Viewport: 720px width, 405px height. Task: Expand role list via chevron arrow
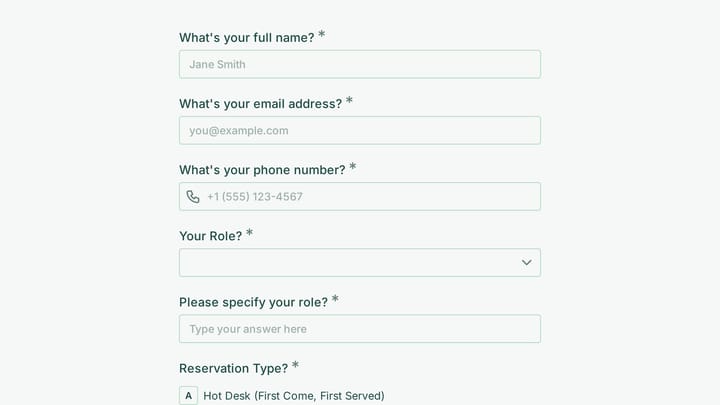526,263
